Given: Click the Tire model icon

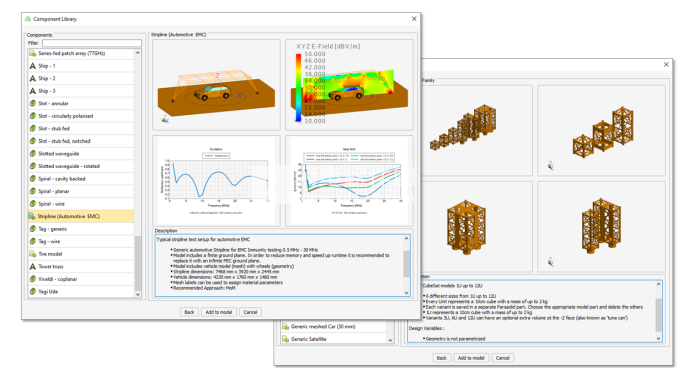Looking at the screenshot, I should pos(33,254).
